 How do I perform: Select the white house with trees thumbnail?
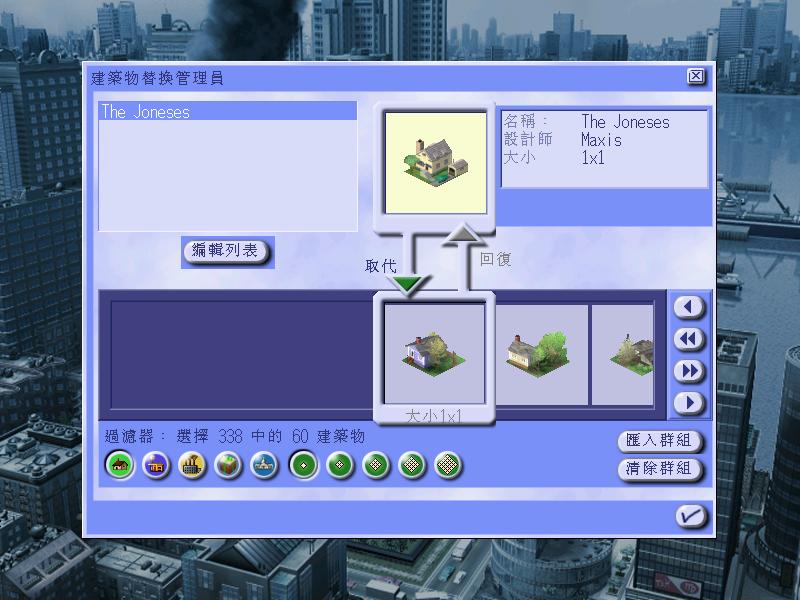point(541,355)
